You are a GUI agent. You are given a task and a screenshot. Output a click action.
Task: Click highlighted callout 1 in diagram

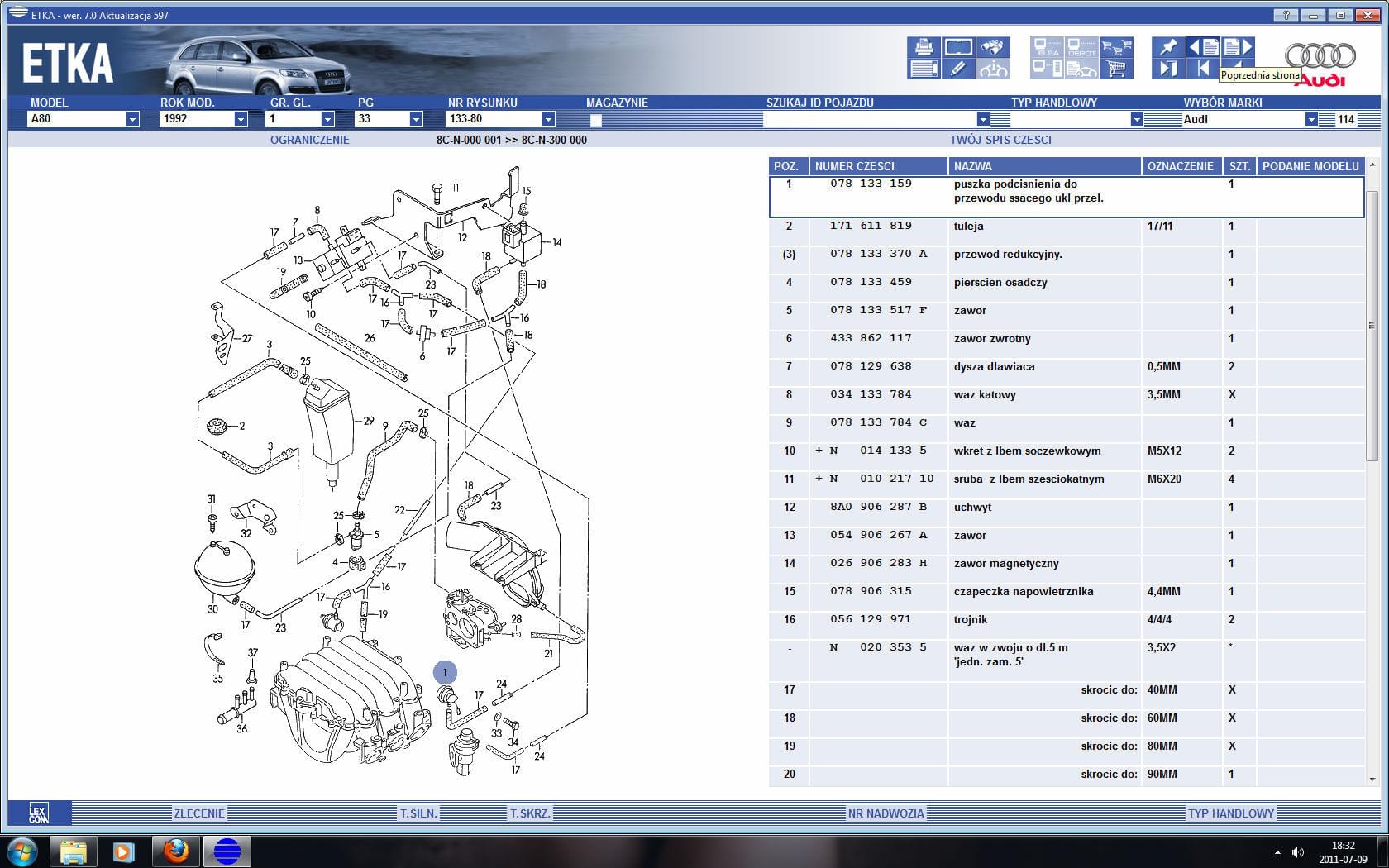(445, 672)
